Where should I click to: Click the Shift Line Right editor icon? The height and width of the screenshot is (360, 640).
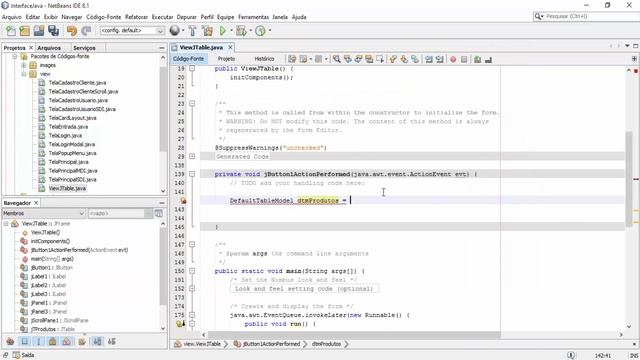pos(440,59)
